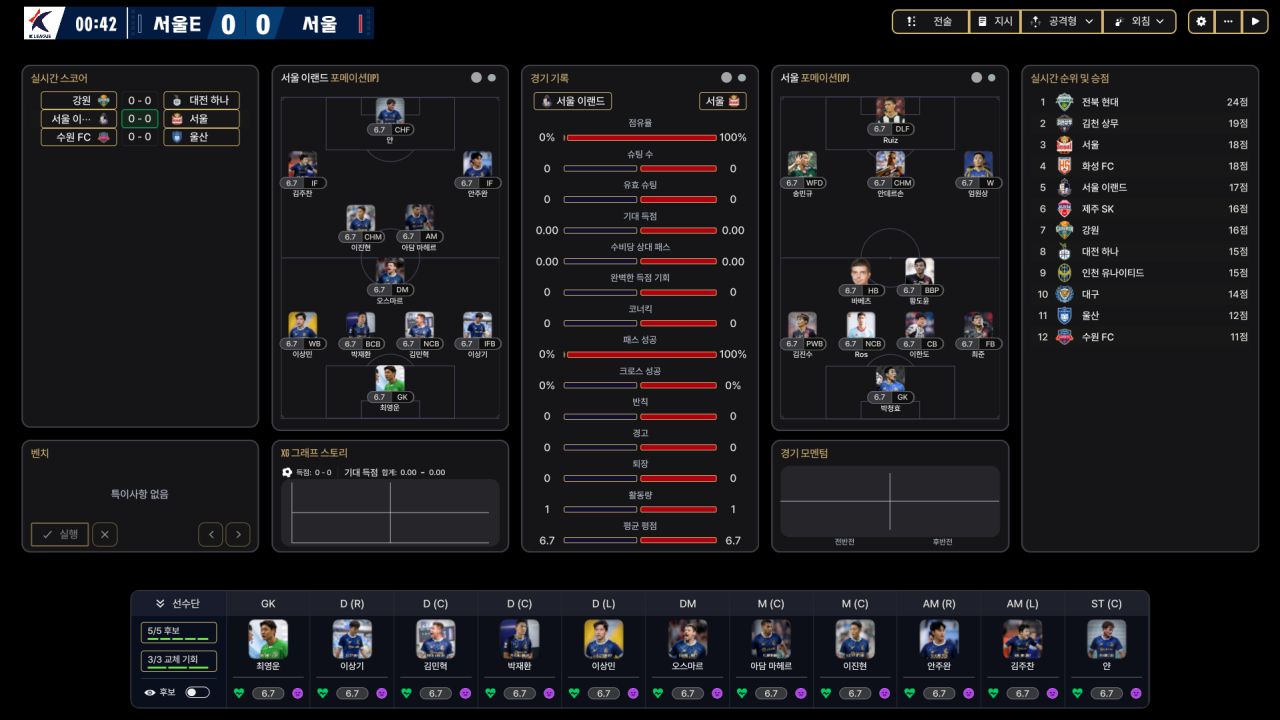Viewport: 1280px width, 720px height.
Task: Select the 서울 tab in 경기 기록
Action: (x=723, y=101)
